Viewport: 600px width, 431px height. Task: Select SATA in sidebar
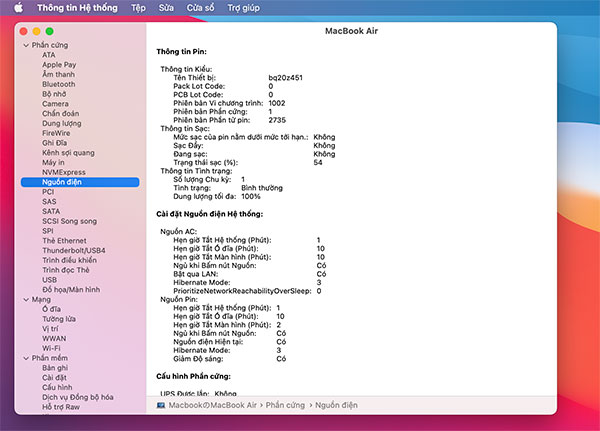[x=51, y=211]
